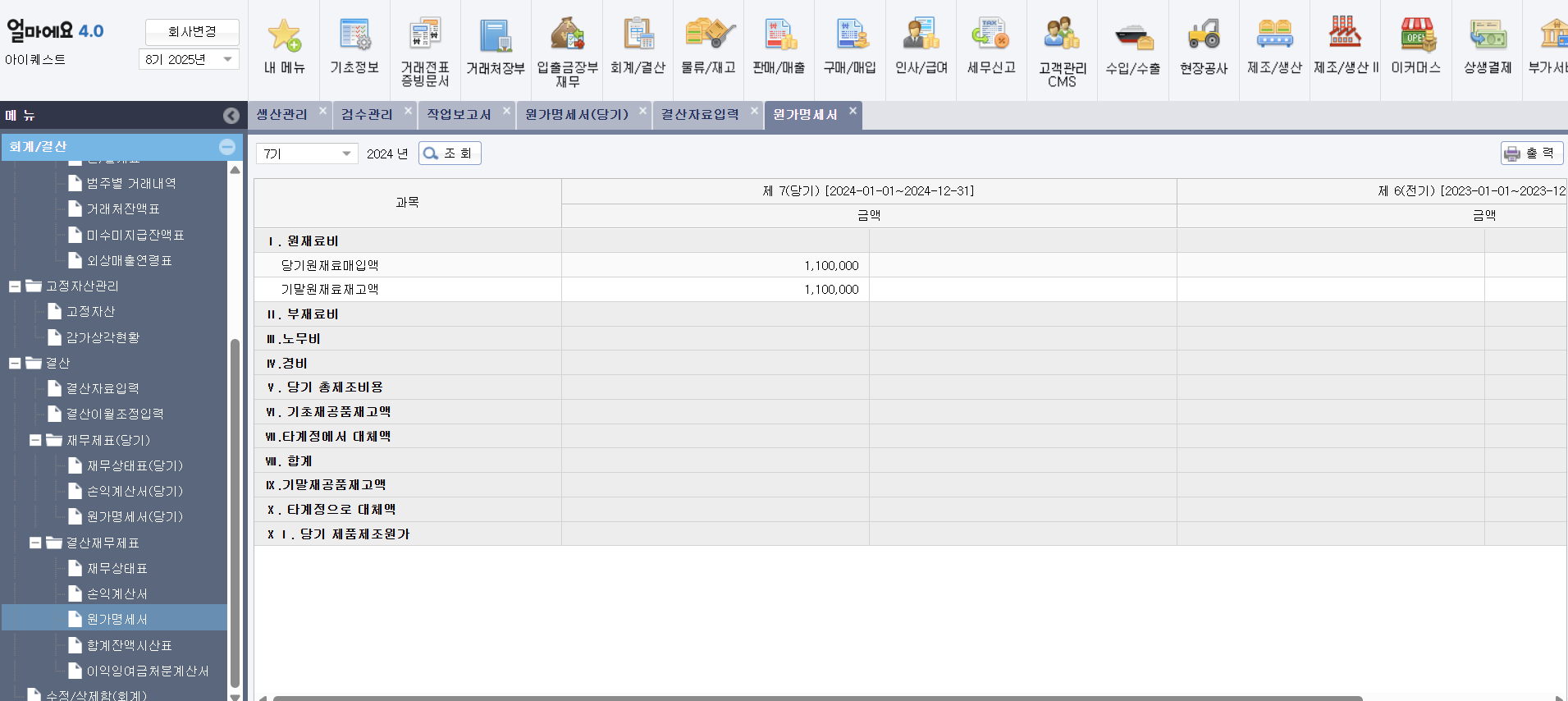Open 재무상태표(당기) in the menu tree

[135, 465]
